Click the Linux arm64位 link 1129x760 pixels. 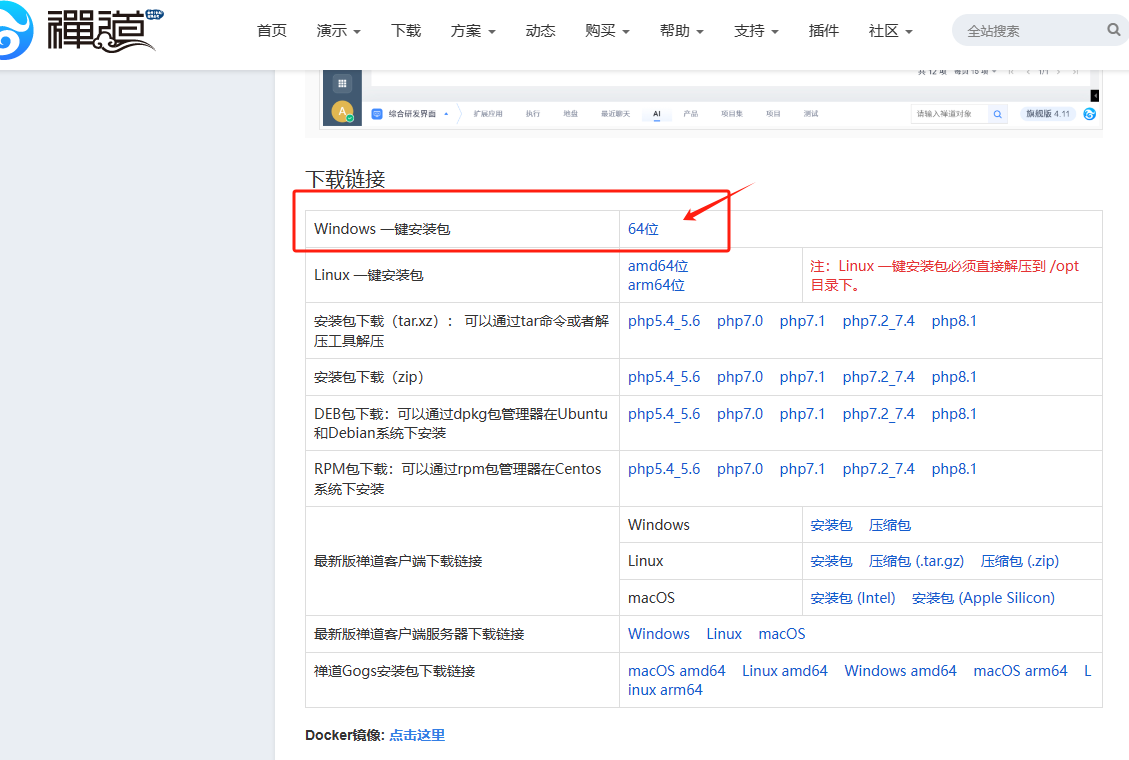pyautogui.click(x=656, y=285)
